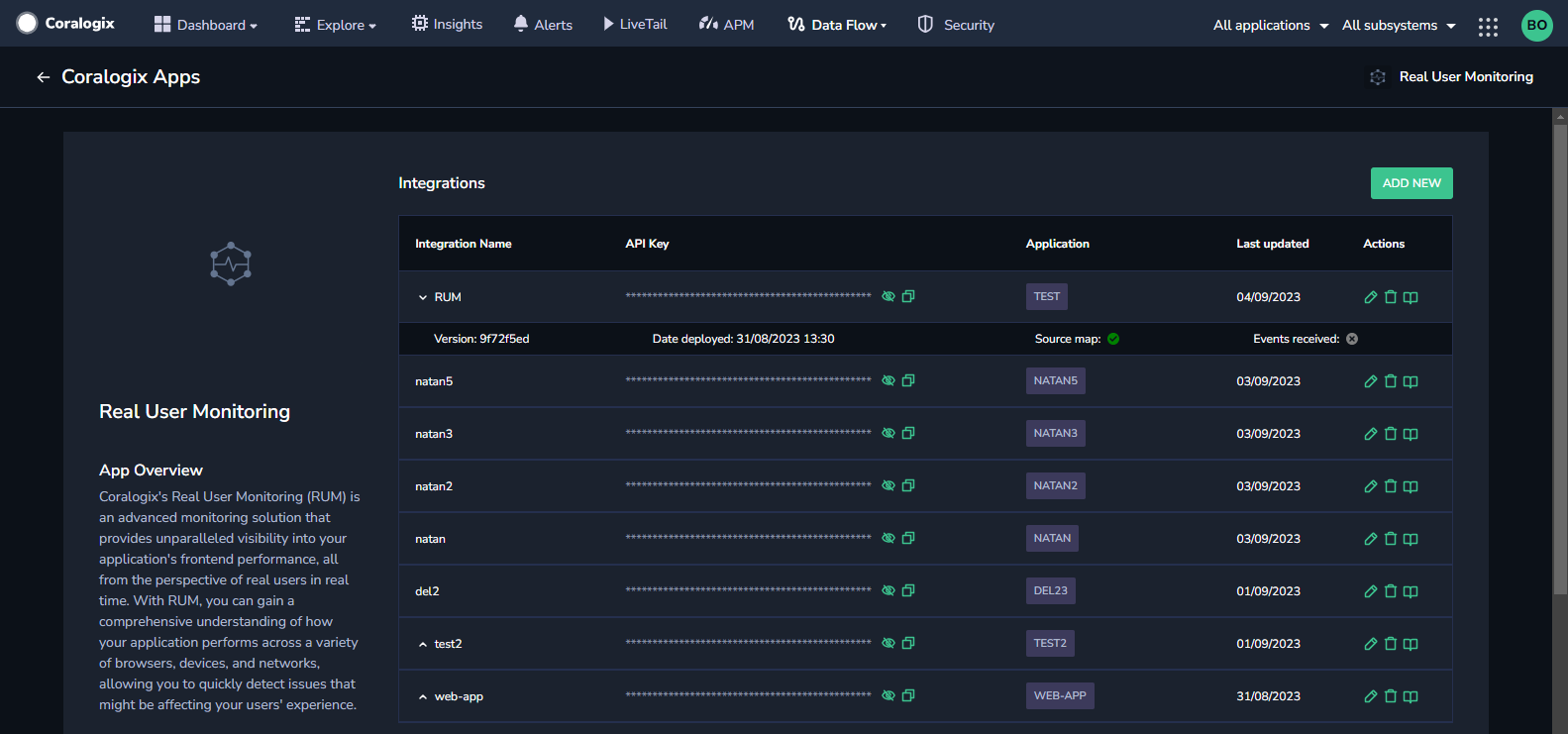Click the WEB-APP application tag

tap(1060, 695)
